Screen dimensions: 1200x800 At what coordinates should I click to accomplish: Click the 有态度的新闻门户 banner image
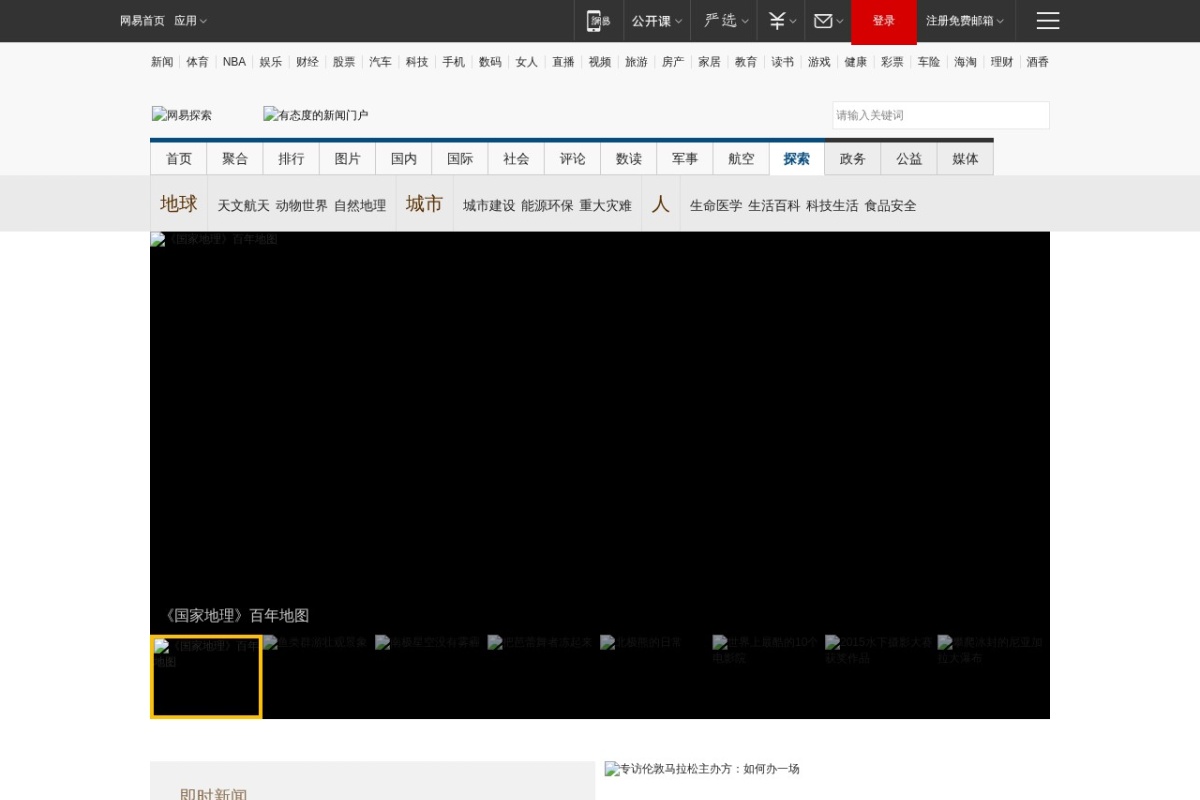[316, 115]
